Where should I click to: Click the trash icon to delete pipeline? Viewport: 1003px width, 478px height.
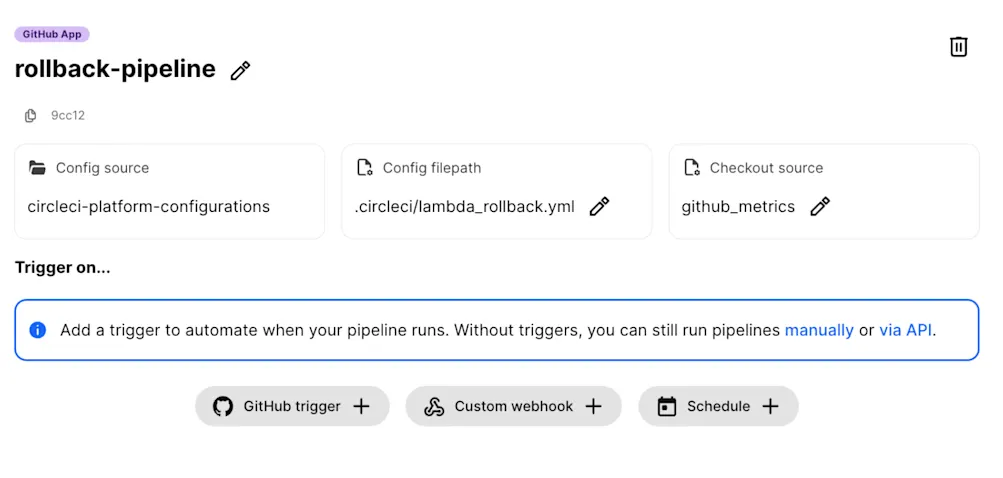coord(958,47)
